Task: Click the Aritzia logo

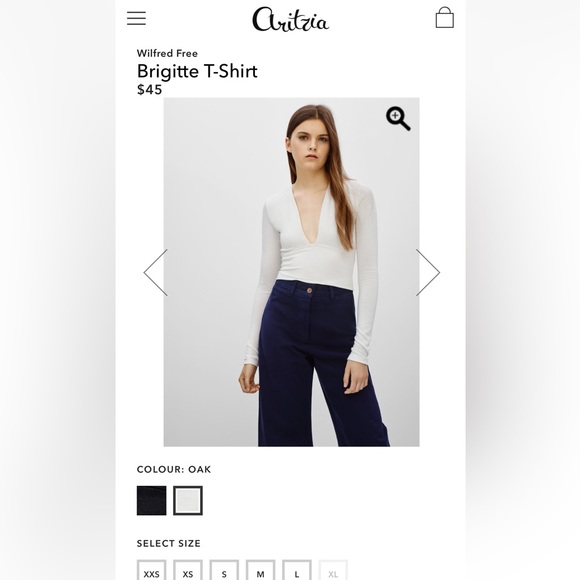Action: (x=290, y=19)
